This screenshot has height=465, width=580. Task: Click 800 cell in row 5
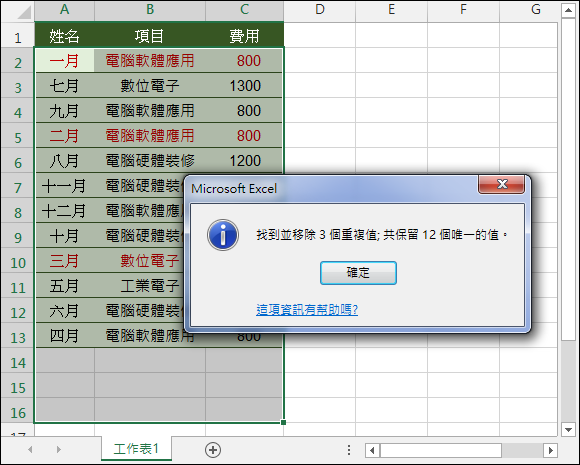pyautogui.click(x=245, y=135)
